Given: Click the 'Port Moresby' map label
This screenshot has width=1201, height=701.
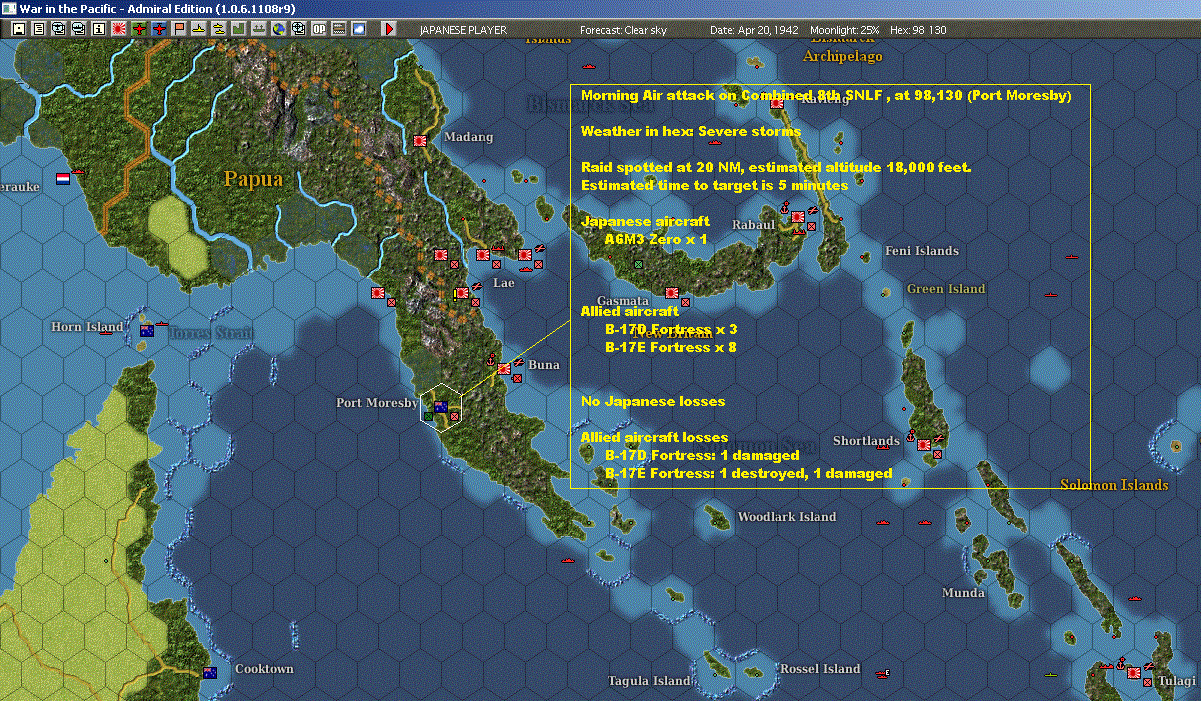Looking at the screenshot, I should click(x=376, y=403).
